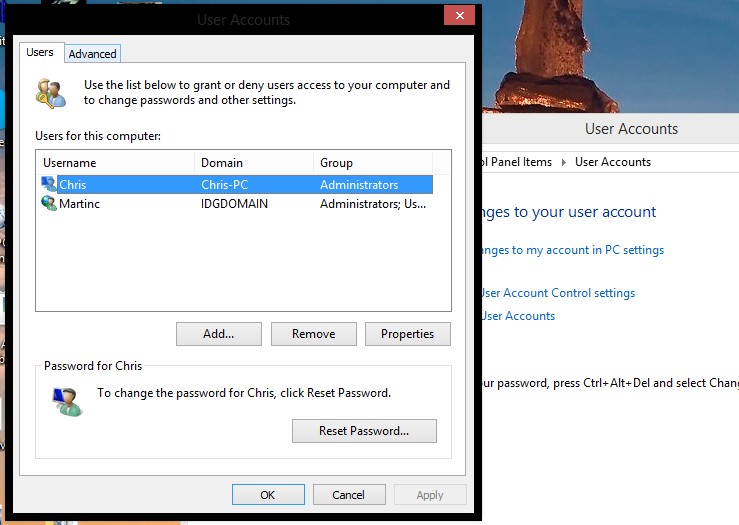Confirm the dialog with OK
Image resolution: width=739 pixels, height=525 pixels.
pos(268,495)
